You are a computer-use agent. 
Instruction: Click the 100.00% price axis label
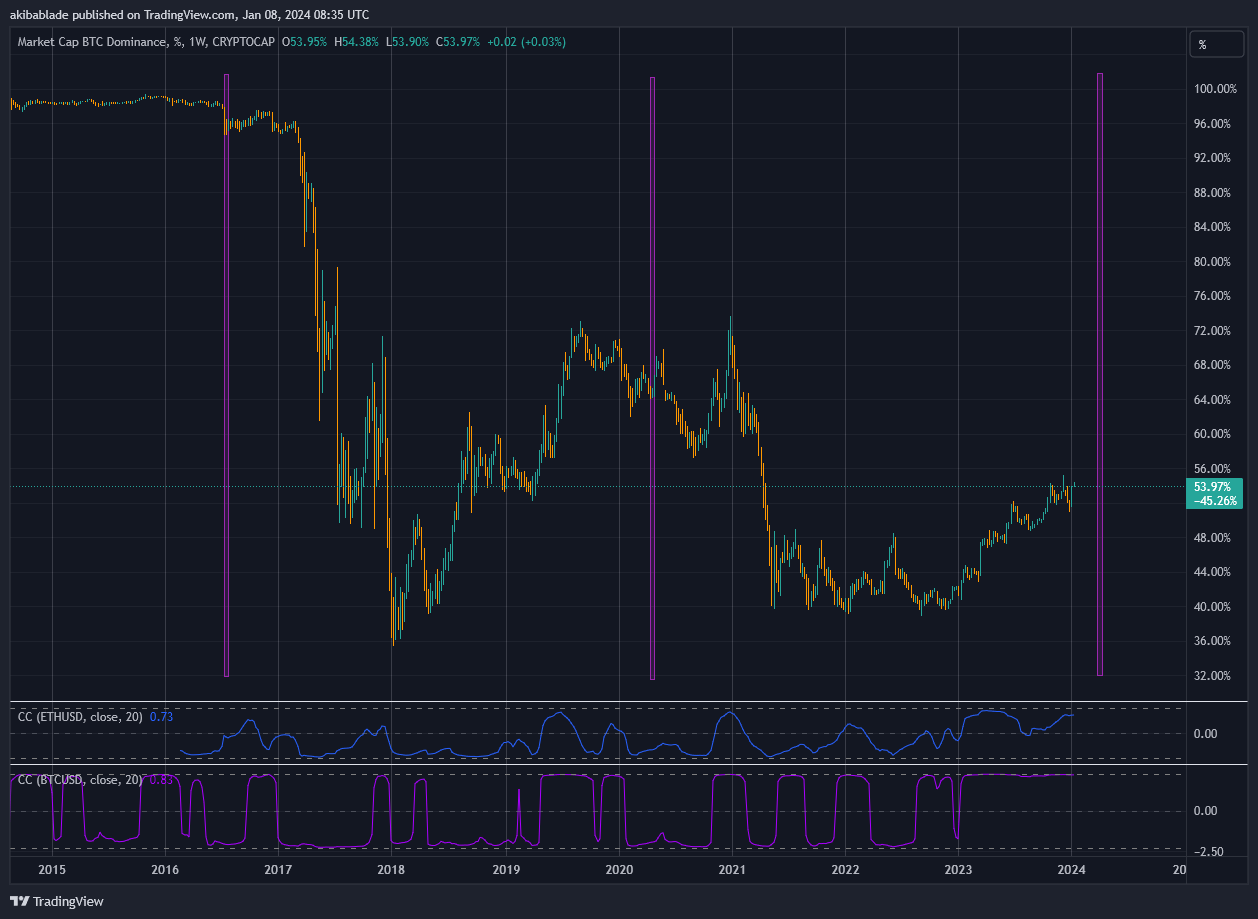1214,89
